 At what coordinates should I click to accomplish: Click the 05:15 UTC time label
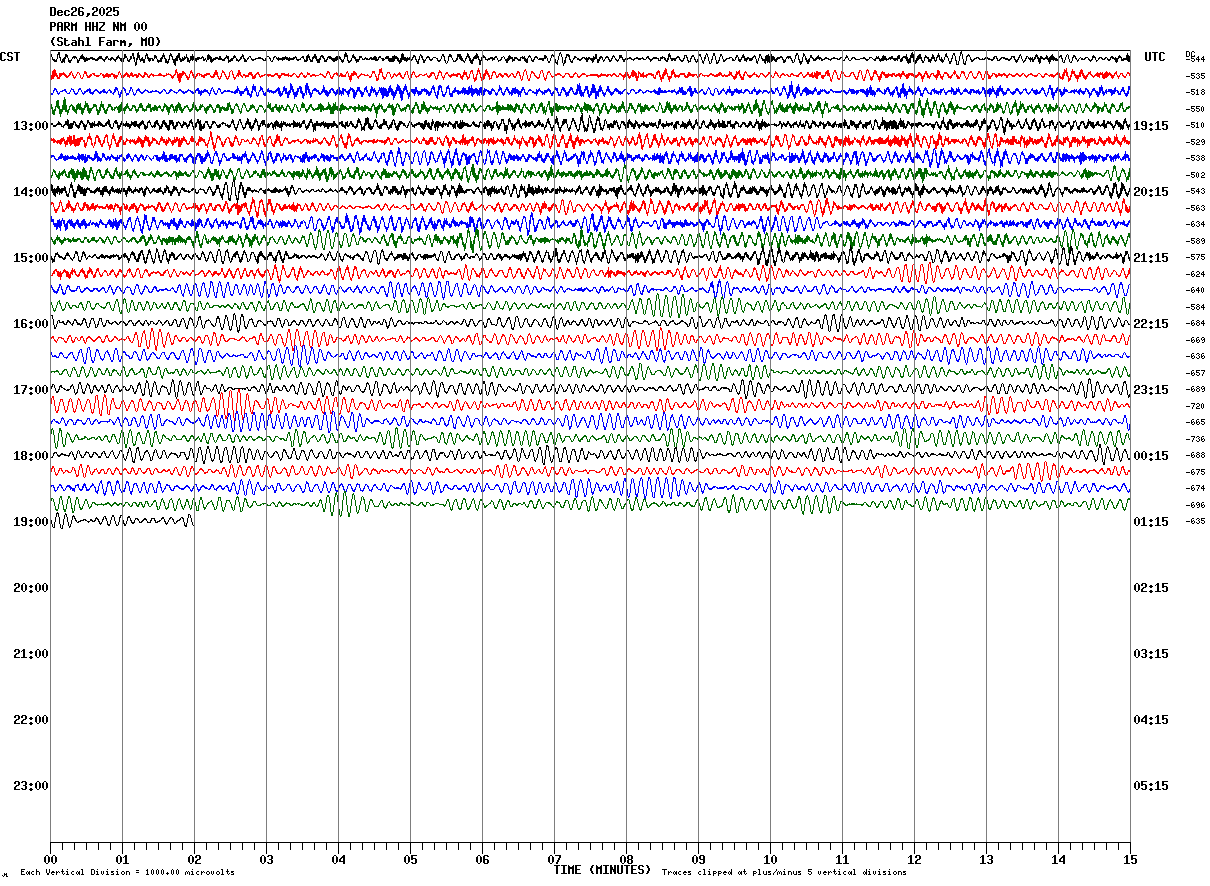tap(1151, 786)
